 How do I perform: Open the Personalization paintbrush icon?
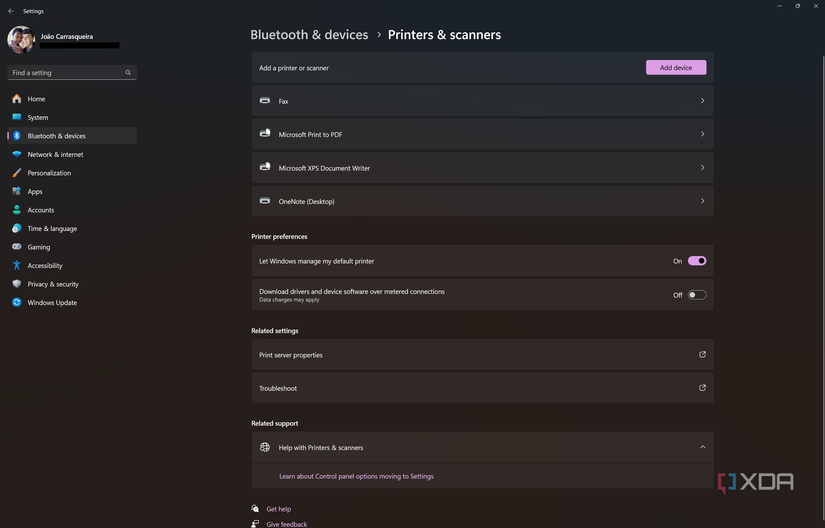point(17,172)
